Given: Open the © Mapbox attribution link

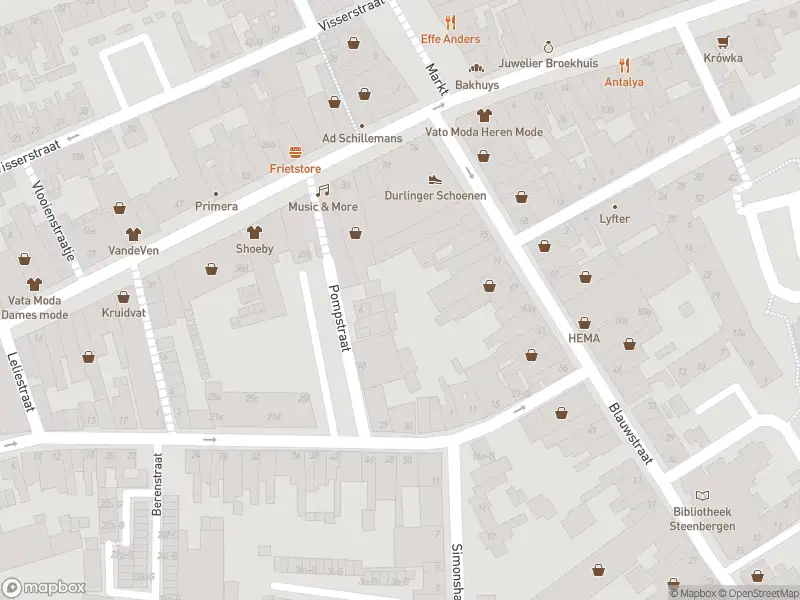Looking at the screenshot, I should (x=693, y=593).
